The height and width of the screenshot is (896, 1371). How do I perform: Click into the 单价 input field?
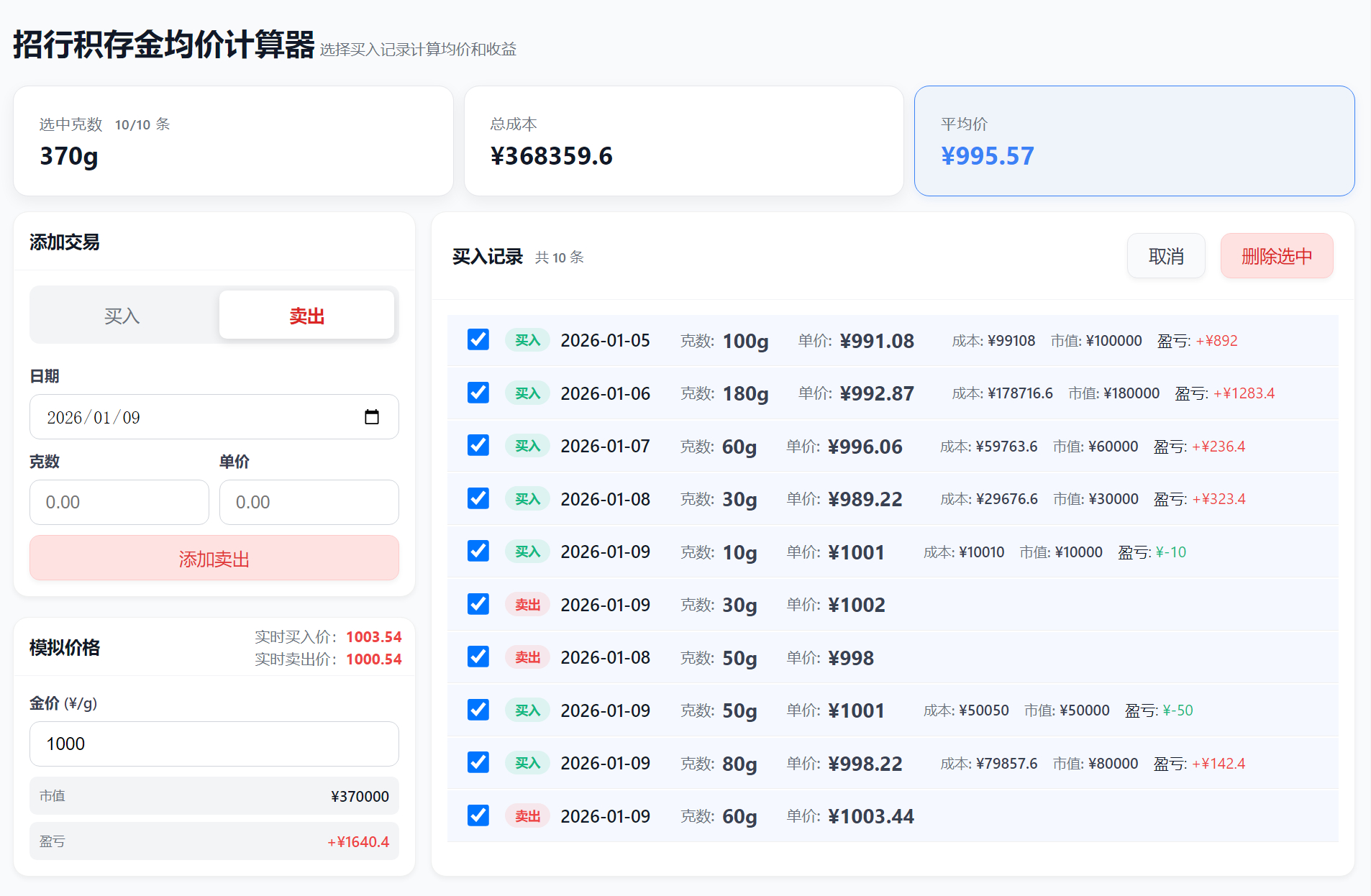309,502
